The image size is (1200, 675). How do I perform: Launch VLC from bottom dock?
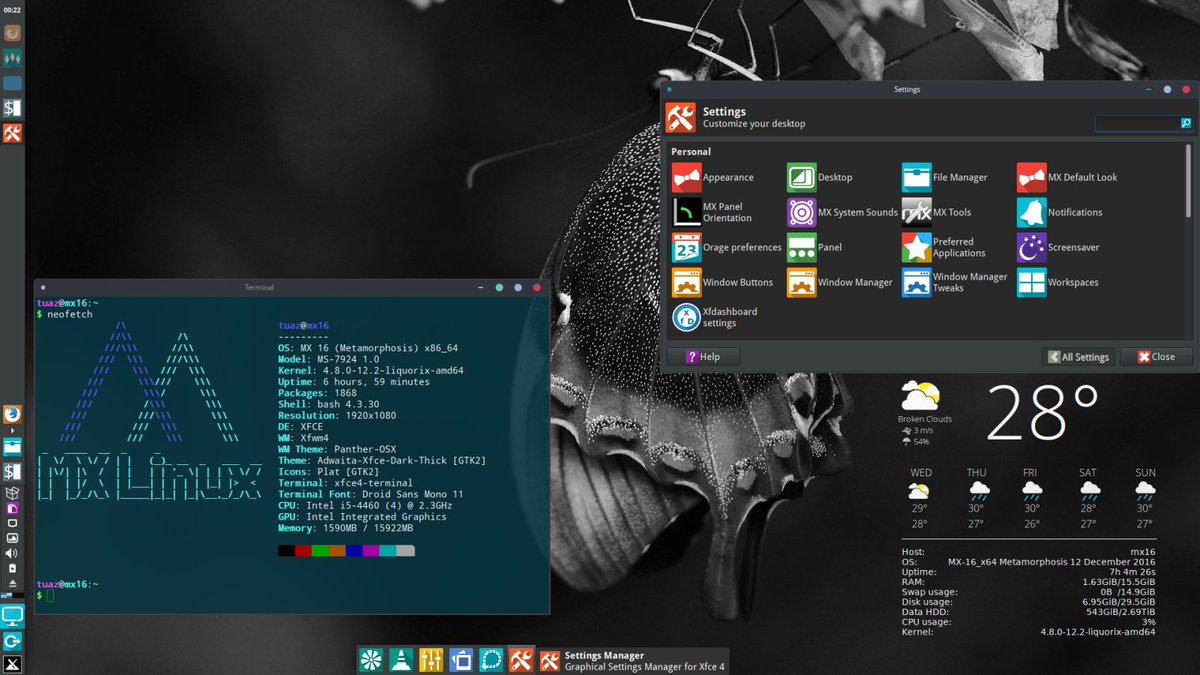point(401,660)
